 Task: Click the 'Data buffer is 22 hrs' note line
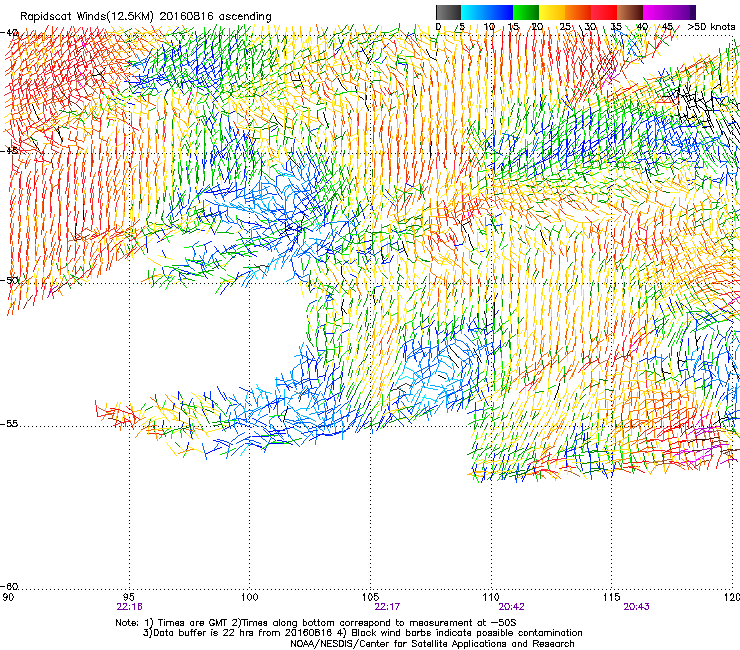pos(362,633)
